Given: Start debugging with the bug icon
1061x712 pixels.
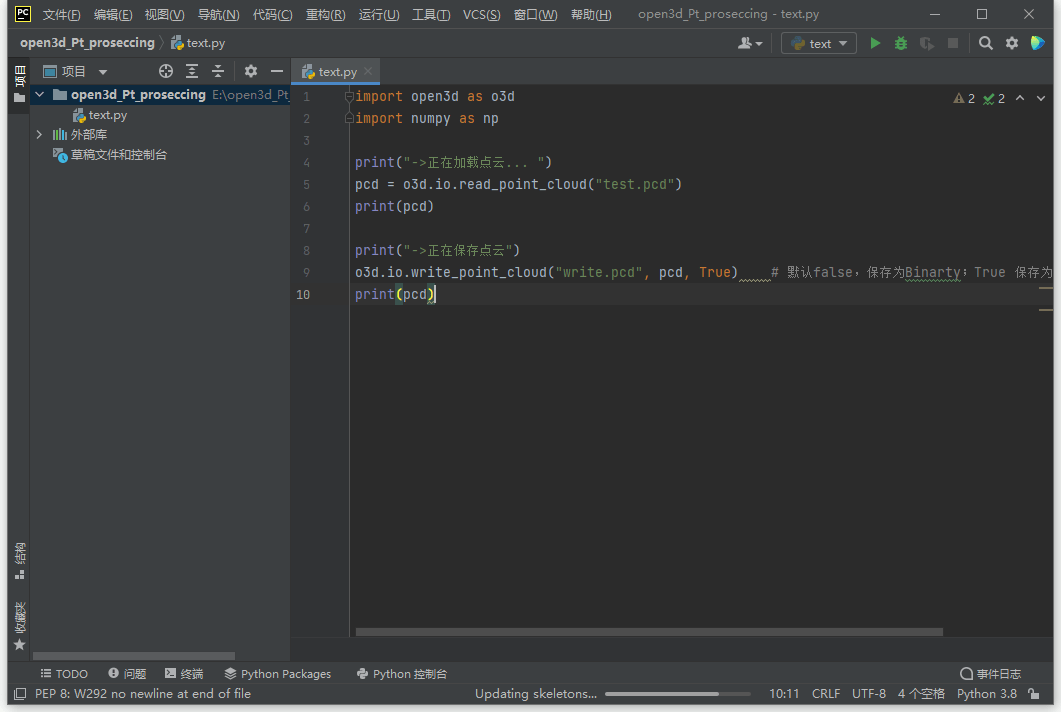Looking at the screenshot, I should pyautogui.click(x=901, y=43).
